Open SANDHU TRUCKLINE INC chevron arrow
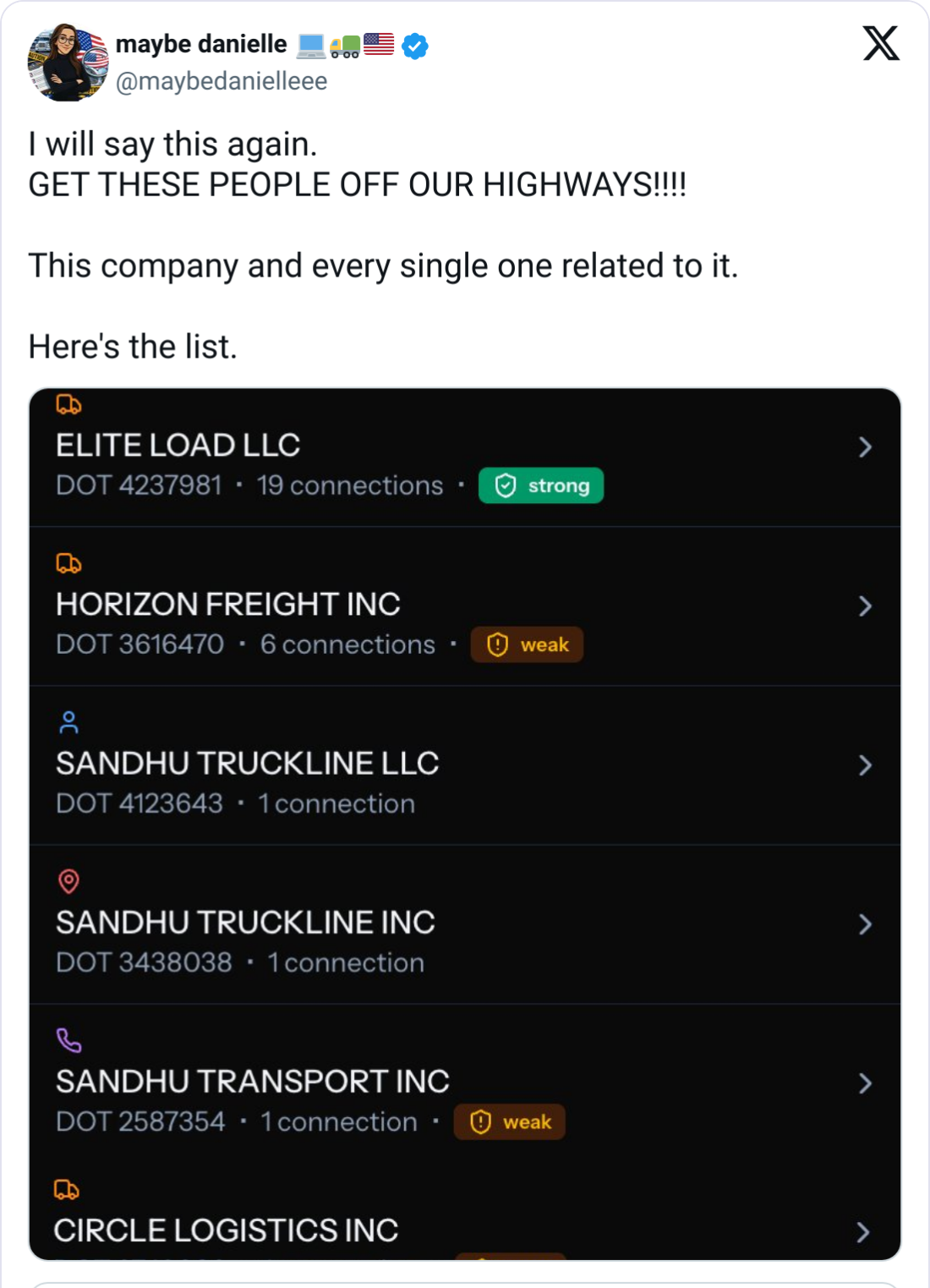The height and width of the screenshot is (1288, 930). click(865, 924)
